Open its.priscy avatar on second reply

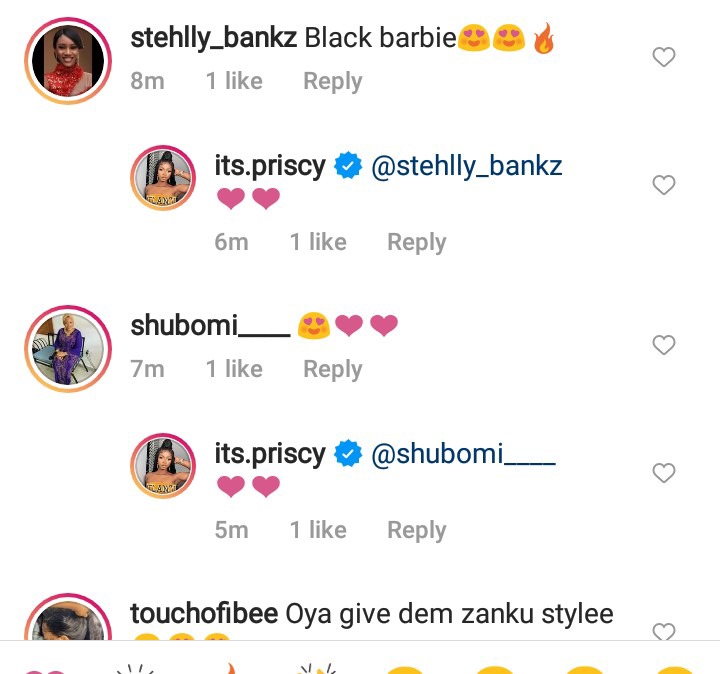tap(163, 466)
